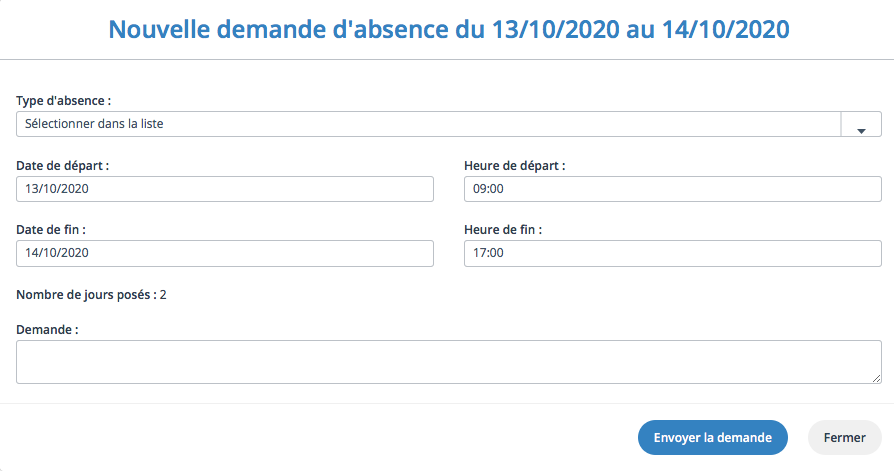
Task: Click Envoyer la demande button
Action: (713, 437)
